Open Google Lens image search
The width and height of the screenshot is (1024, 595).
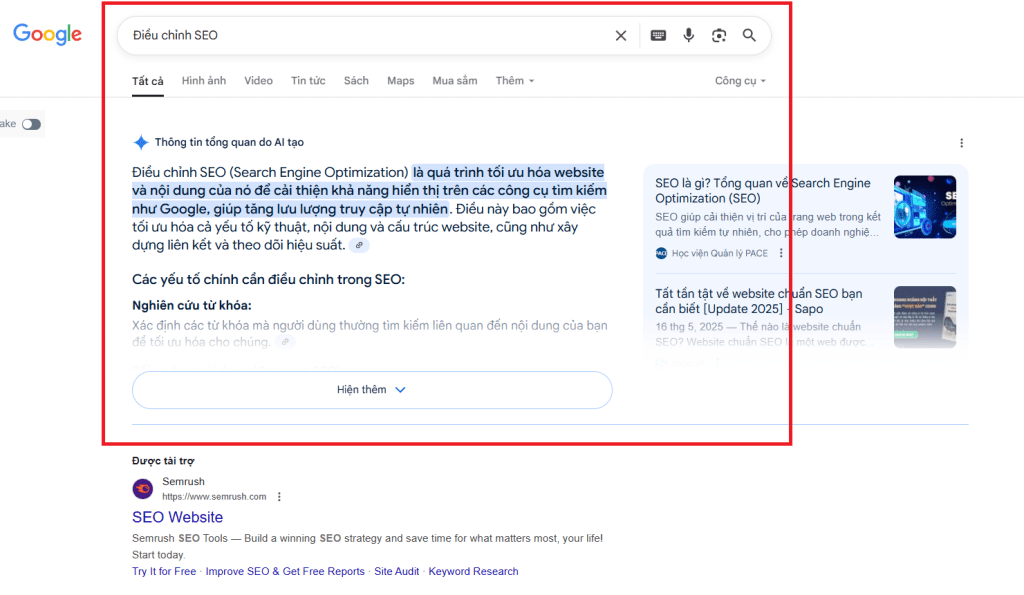click(719, 36)
